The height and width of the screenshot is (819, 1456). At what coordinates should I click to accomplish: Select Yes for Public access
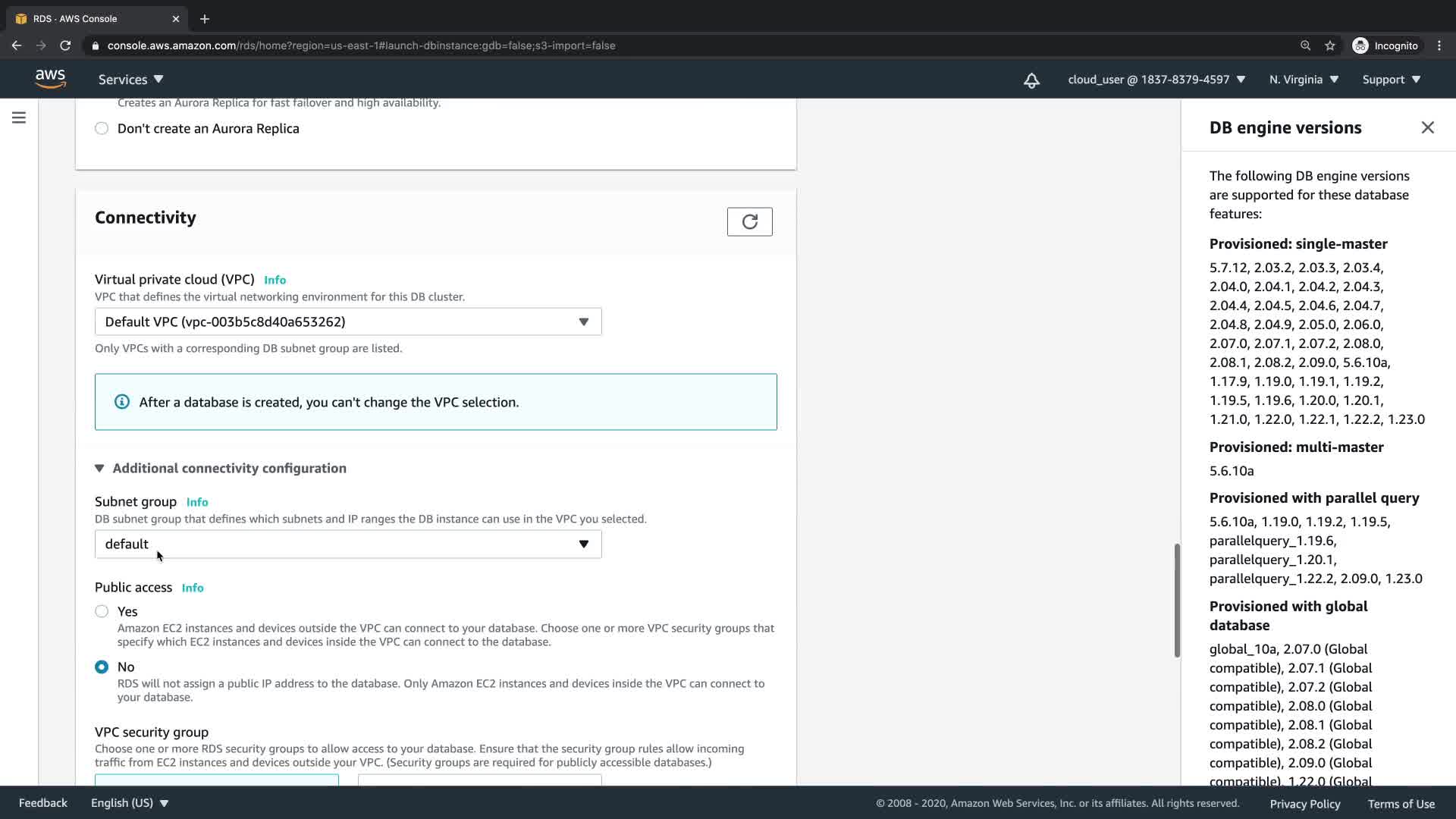point(102,611)
